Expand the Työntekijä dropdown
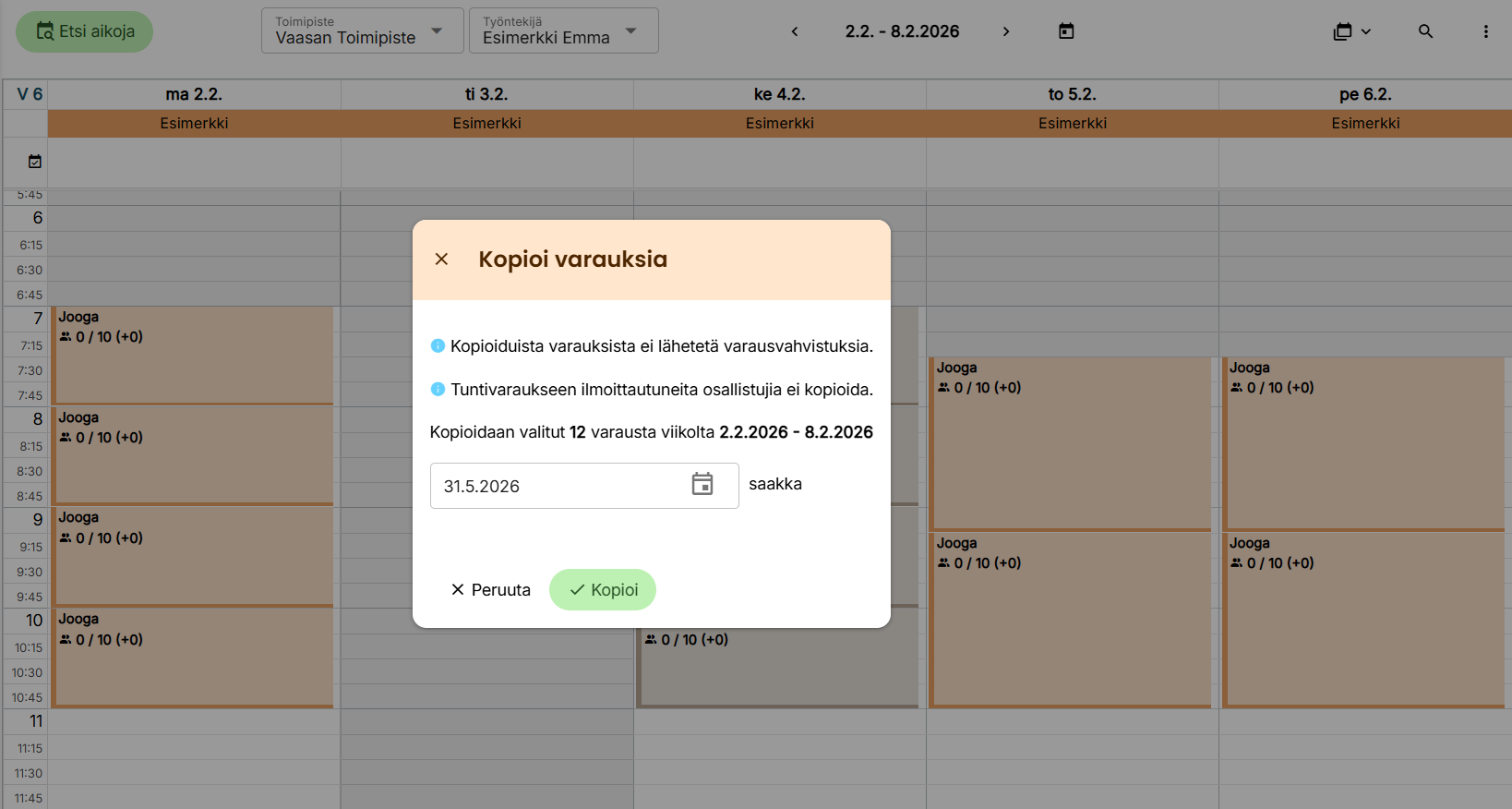 (563, 31)
